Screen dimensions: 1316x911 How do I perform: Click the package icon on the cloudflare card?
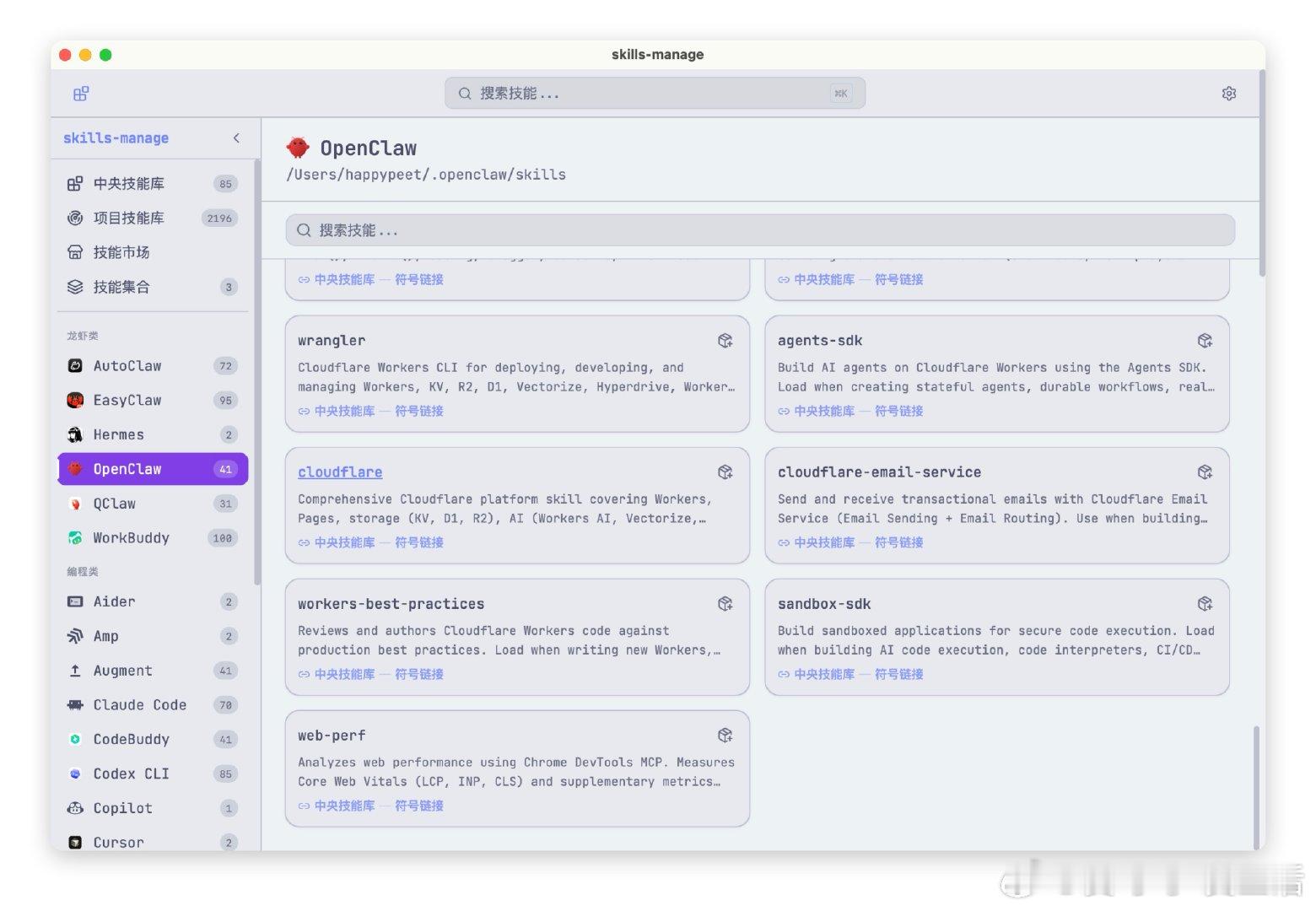pyautogui.click(x=725, y=472)
